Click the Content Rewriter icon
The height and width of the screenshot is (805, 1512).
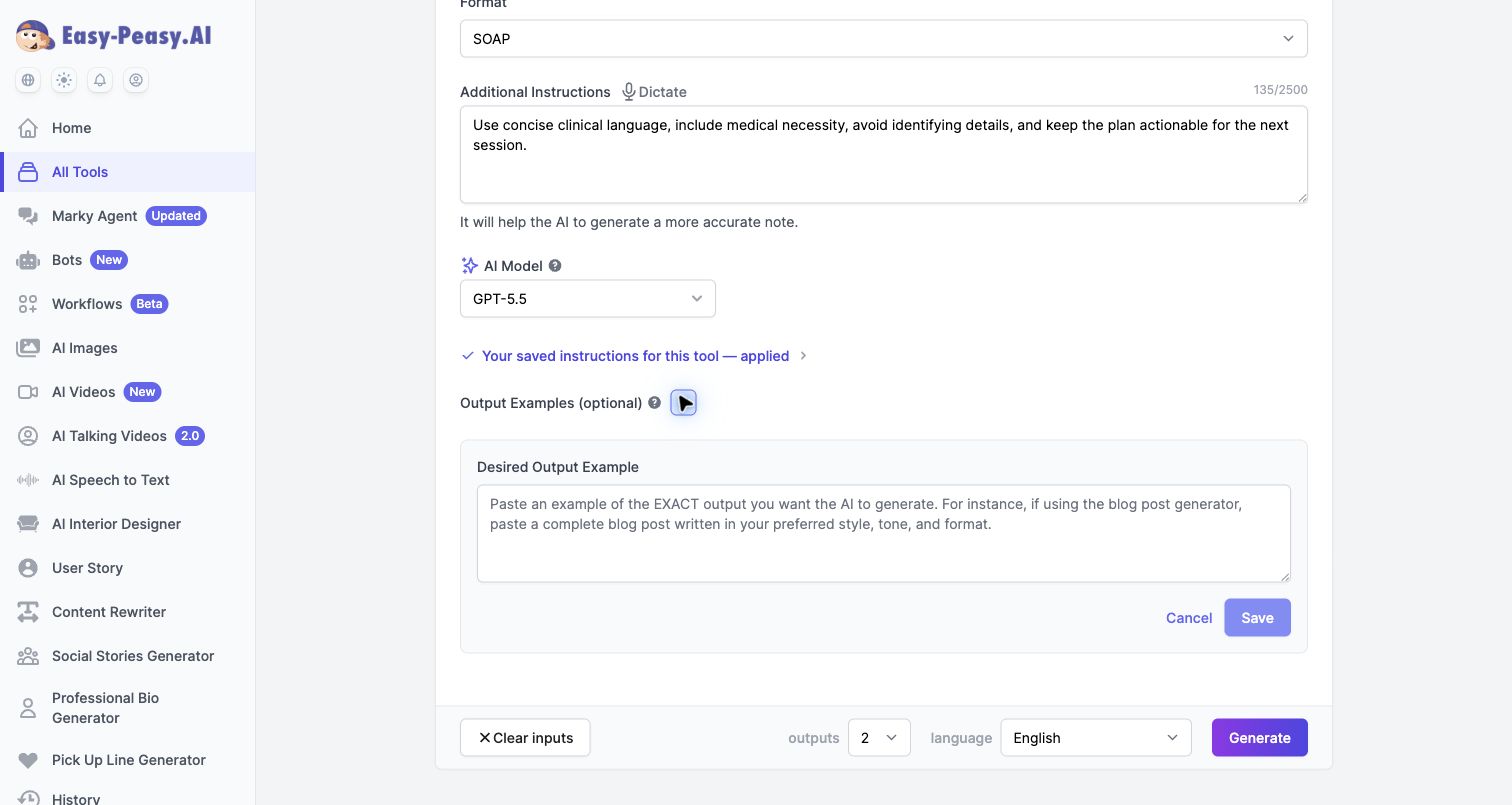pos(28,612)
